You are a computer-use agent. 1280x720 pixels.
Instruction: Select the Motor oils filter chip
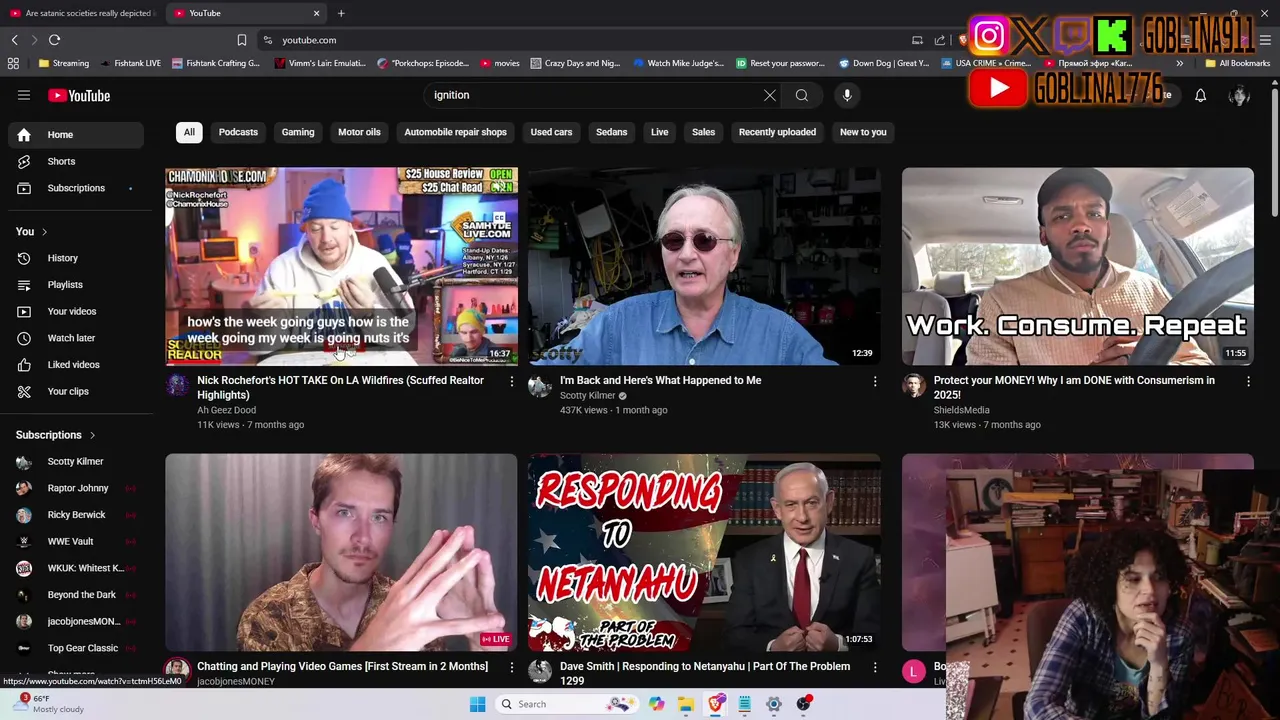pyautogui.click(x=359, y=132)
